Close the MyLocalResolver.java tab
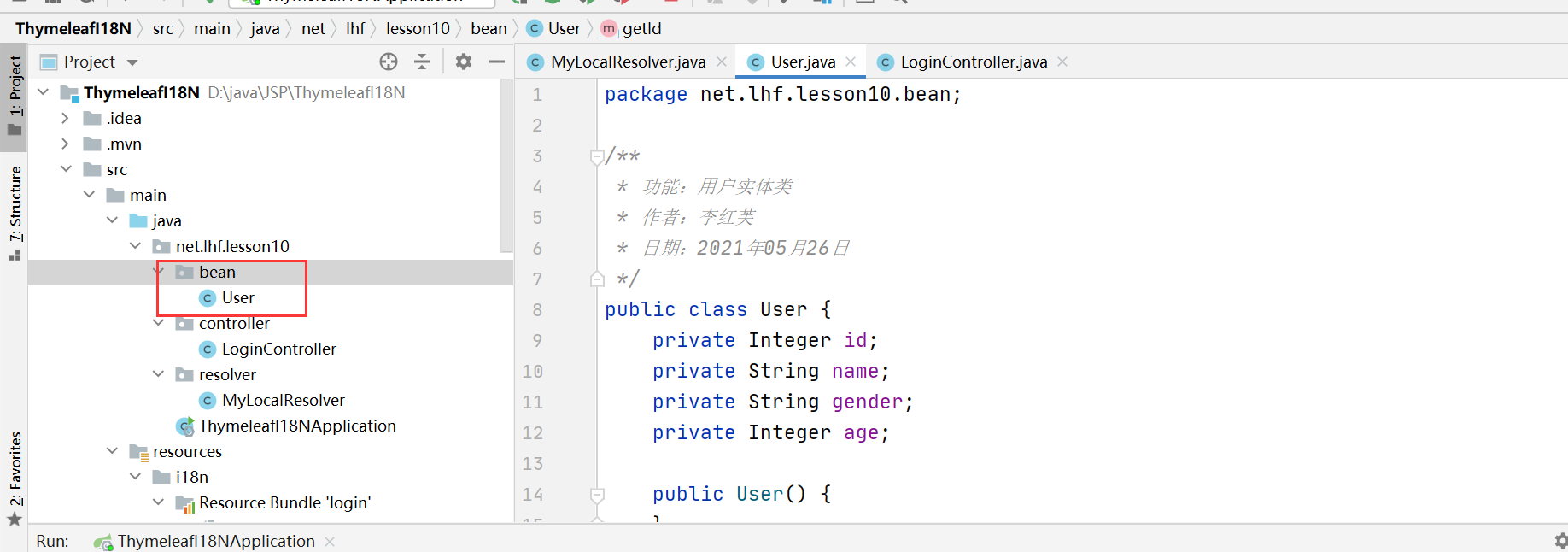Image resolution: width=1568 pixels, height=552 pixels. click(x=722, y=62)
